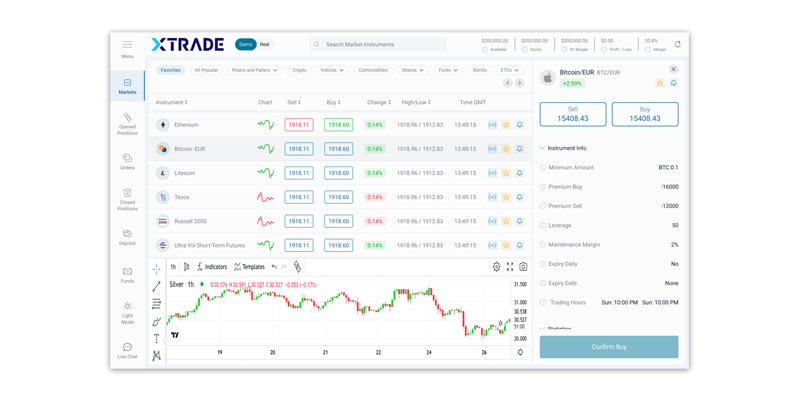Screen dimensions: 799x401
Task: Switch the account to Real mode
Action: 265,44
